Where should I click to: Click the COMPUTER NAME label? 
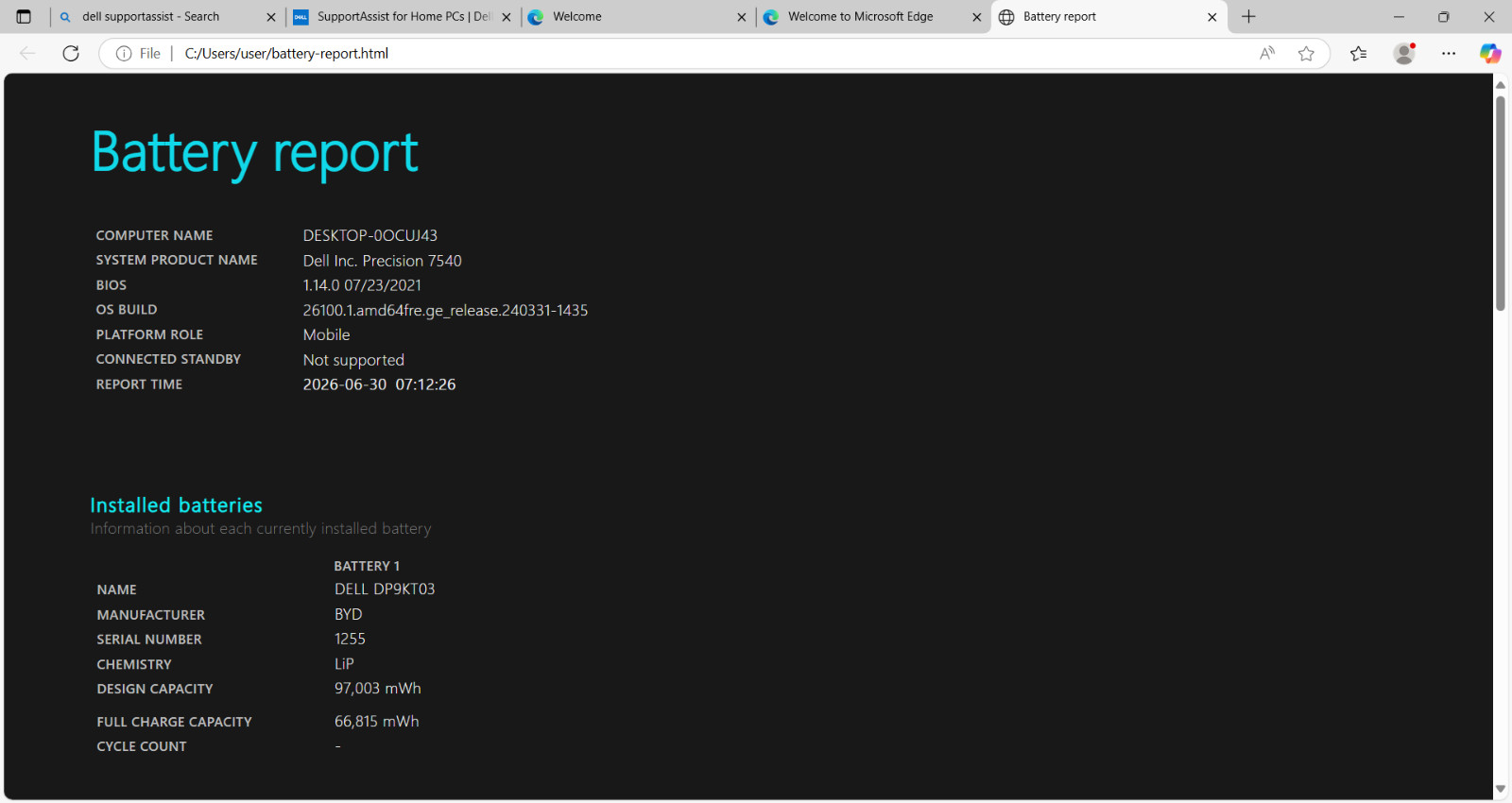[155, 235]
